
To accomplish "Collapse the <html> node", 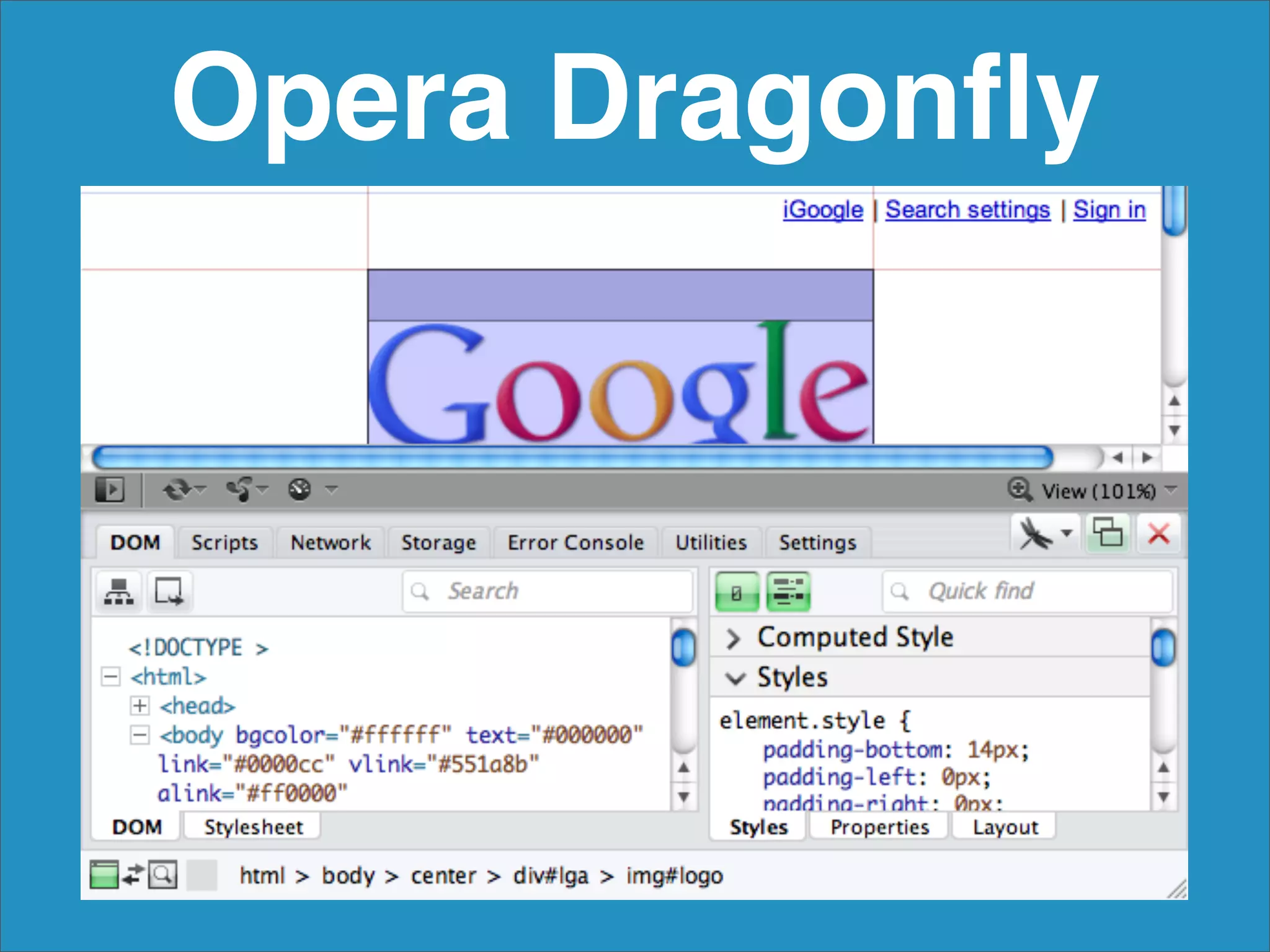I will (x=110, y=677).
